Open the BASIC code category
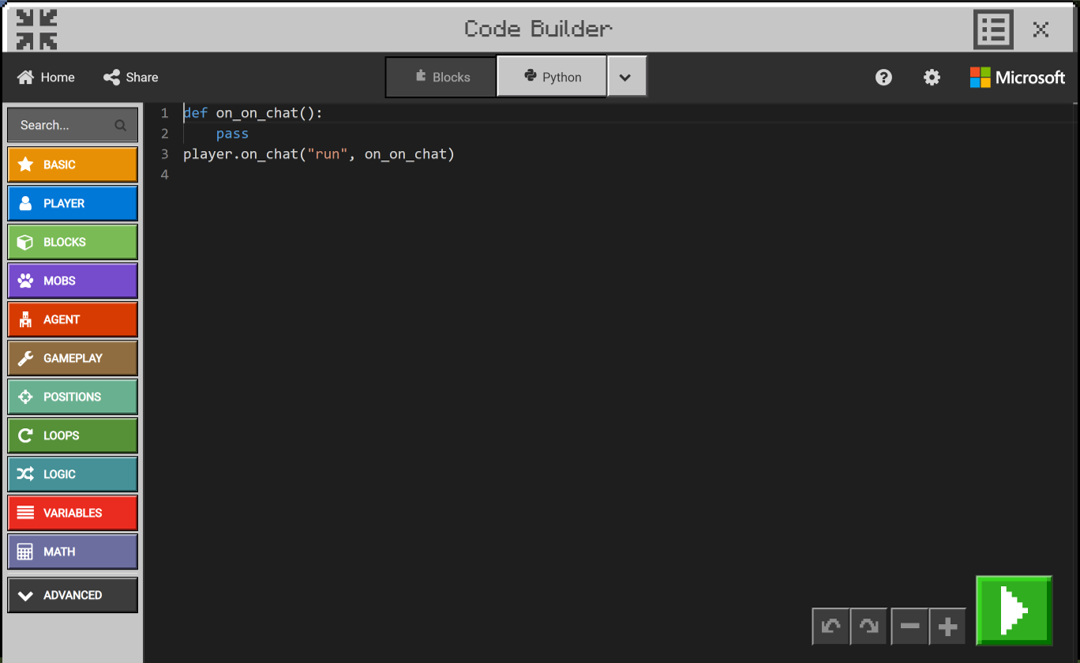Image resolution: width=1080 pixels, height=663 pixels. click(72, 164)
